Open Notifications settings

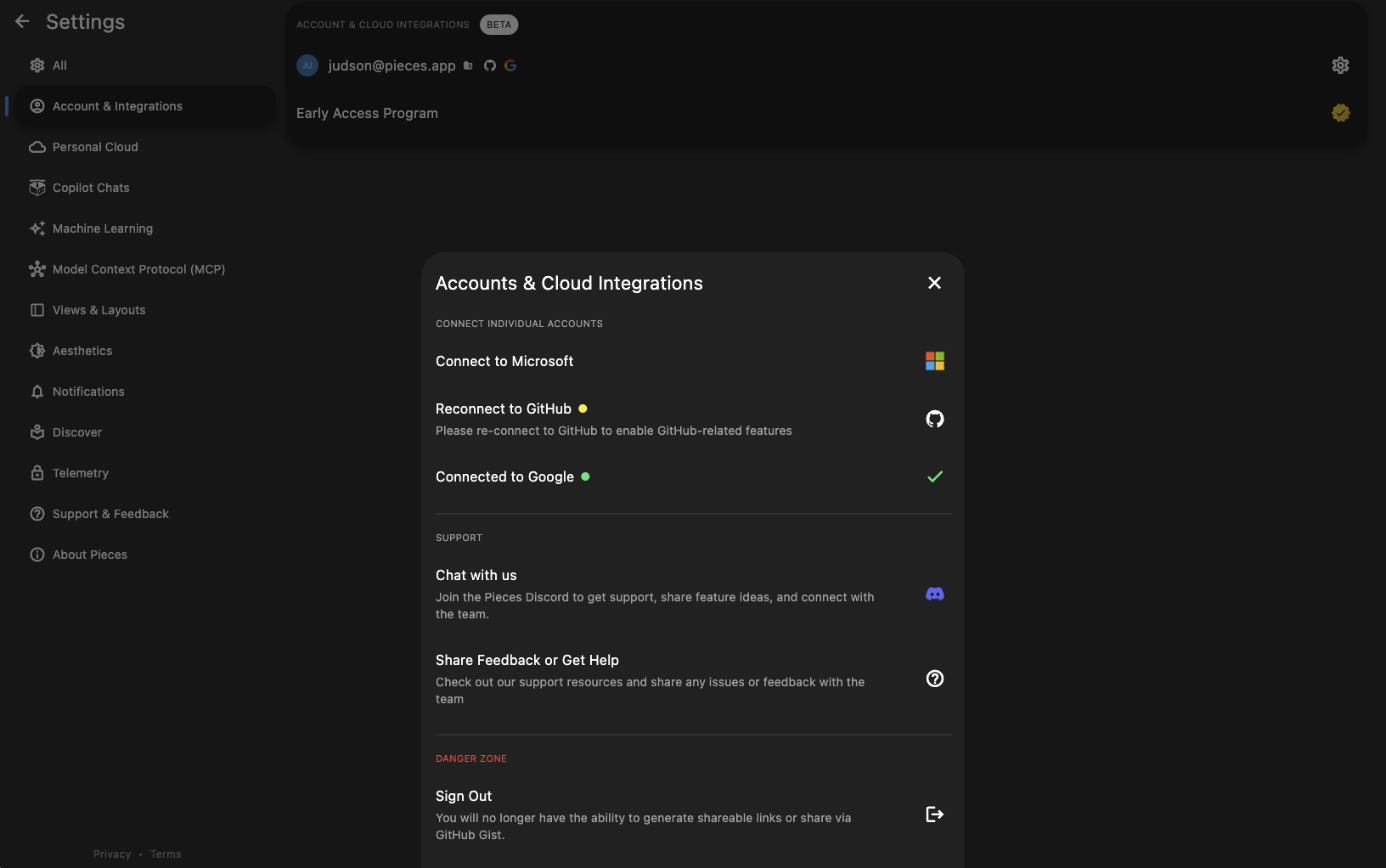(145, 392)
